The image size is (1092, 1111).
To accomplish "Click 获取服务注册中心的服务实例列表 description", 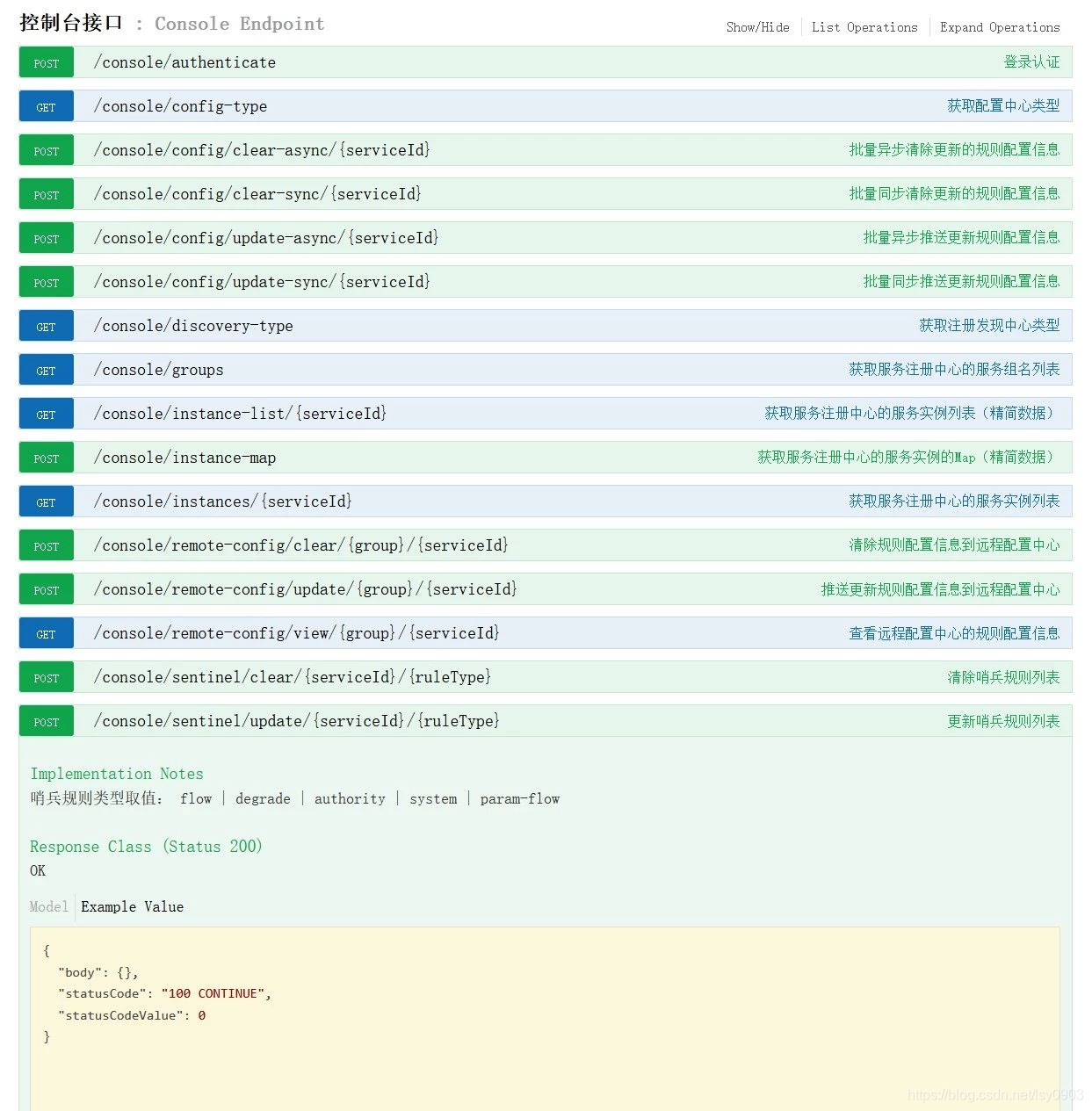I will click(x=954, y=501).
